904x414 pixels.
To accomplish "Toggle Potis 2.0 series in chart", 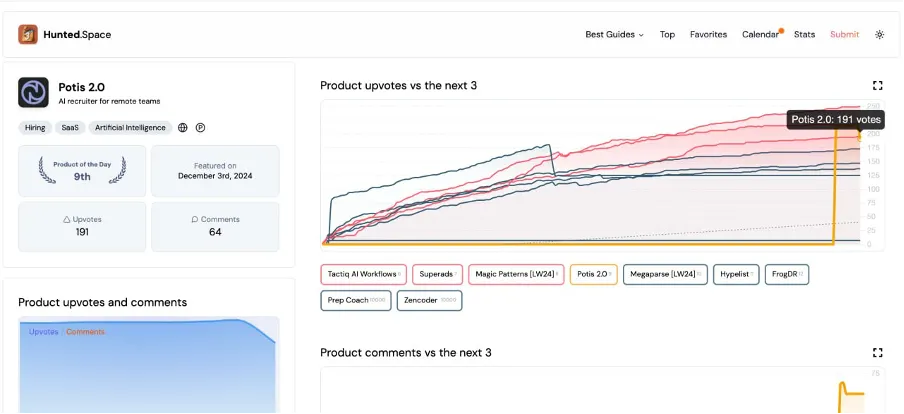I will (x=593, y=274).
